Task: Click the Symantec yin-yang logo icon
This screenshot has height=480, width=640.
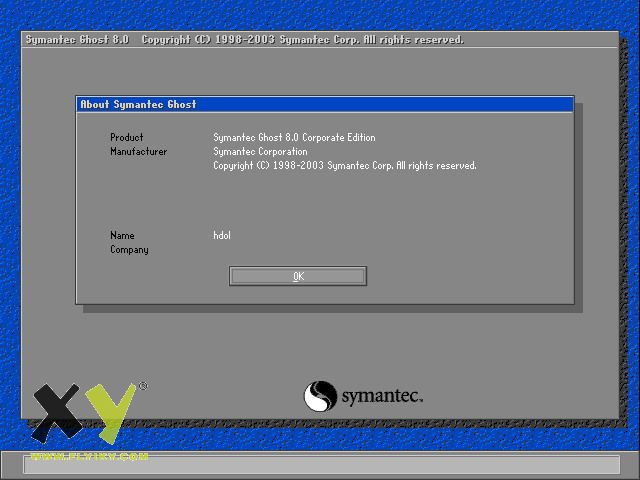Action: [x=320, y=396]
